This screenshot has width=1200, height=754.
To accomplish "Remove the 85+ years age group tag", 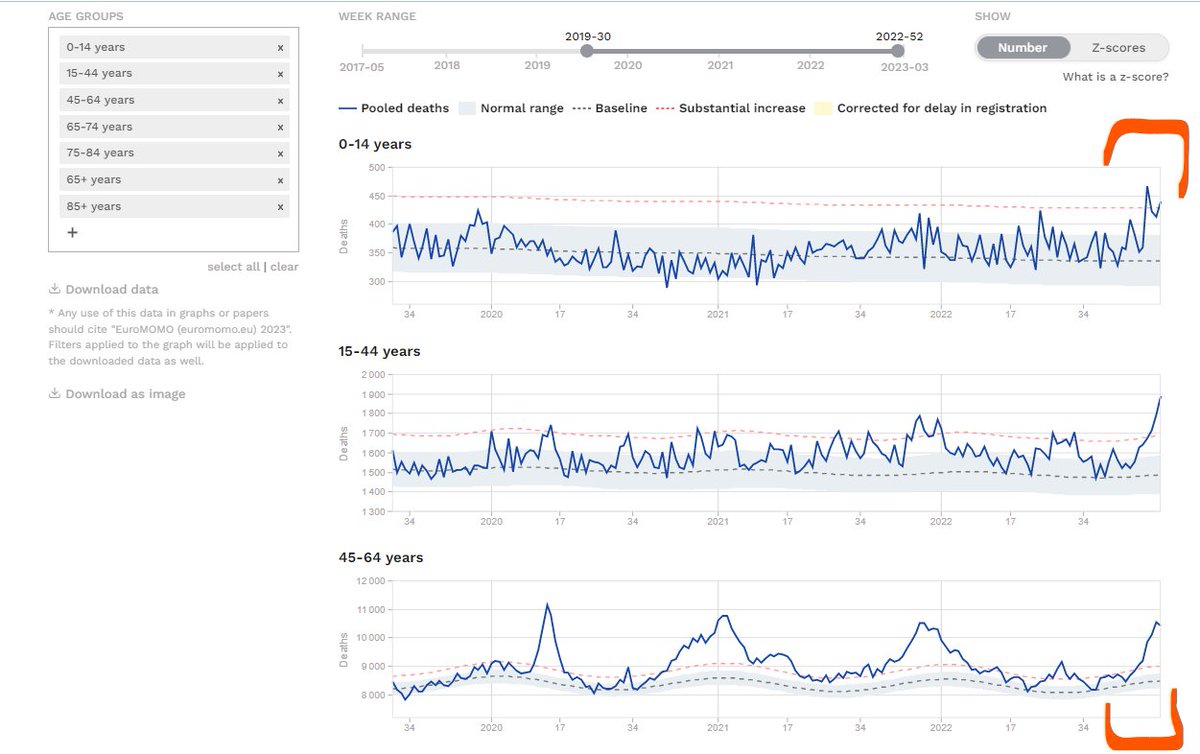I will [x=280, y=207].
